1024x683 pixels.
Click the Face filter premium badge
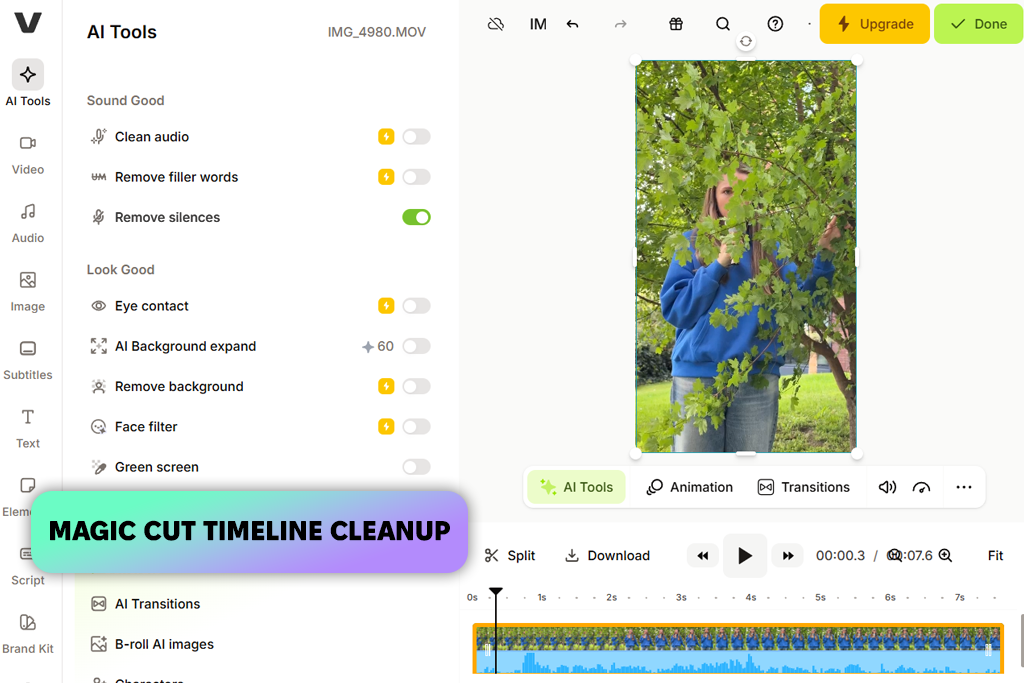pyautogui.click(x=386, y=427)
